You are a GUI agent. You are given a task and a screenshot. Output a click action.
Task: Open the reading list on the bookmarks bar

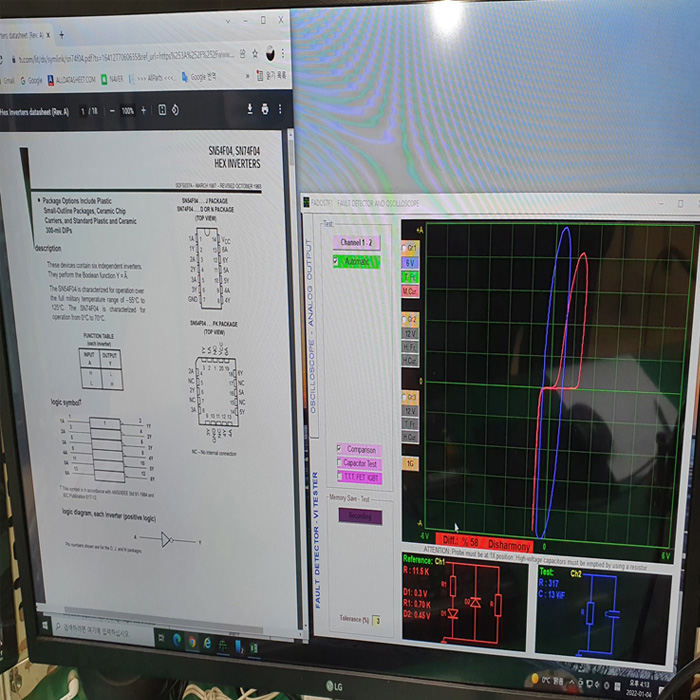click(271, 75)
